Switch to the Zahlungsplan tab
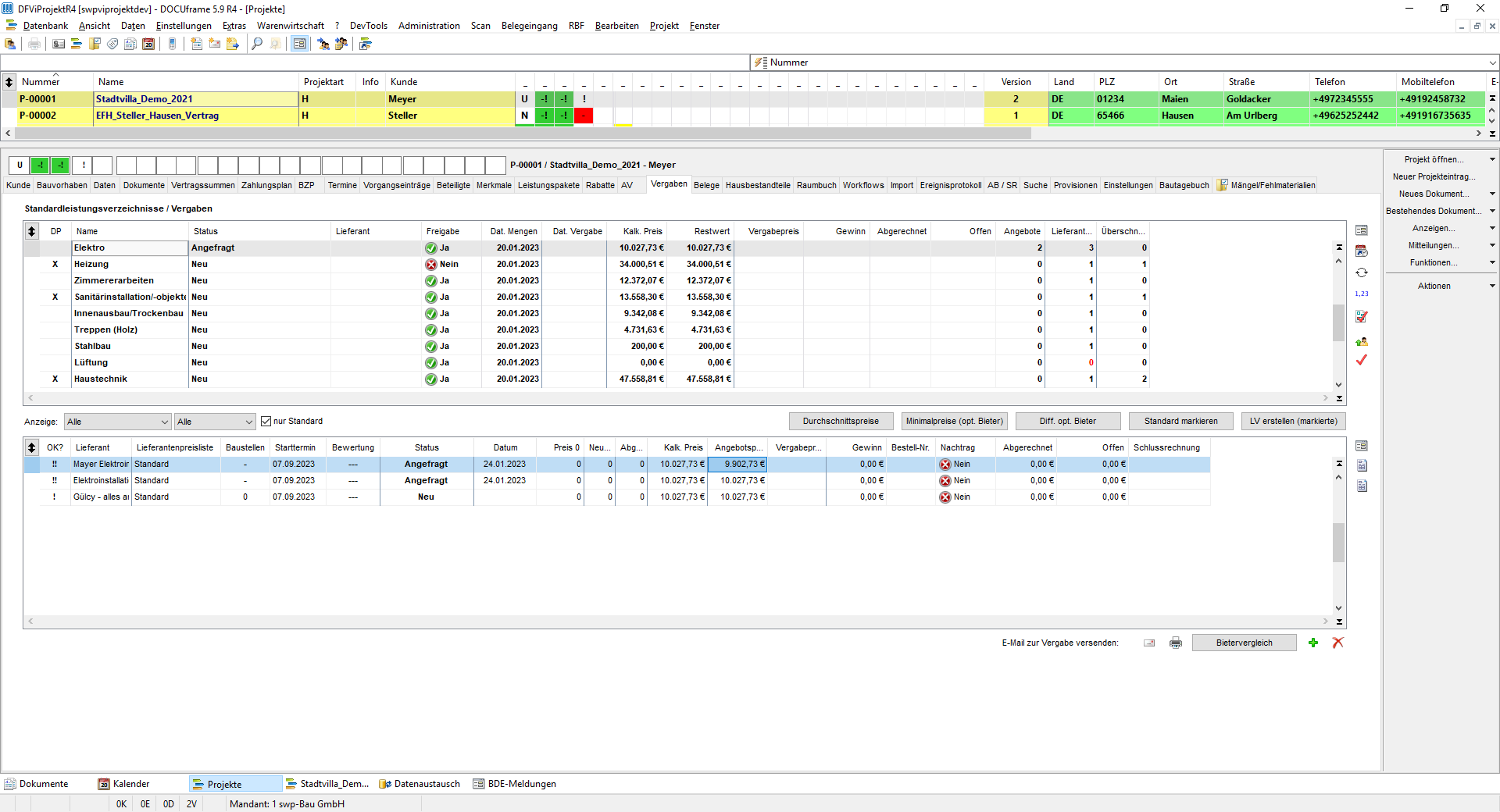Screen dimensions: 1500x812 266,185
